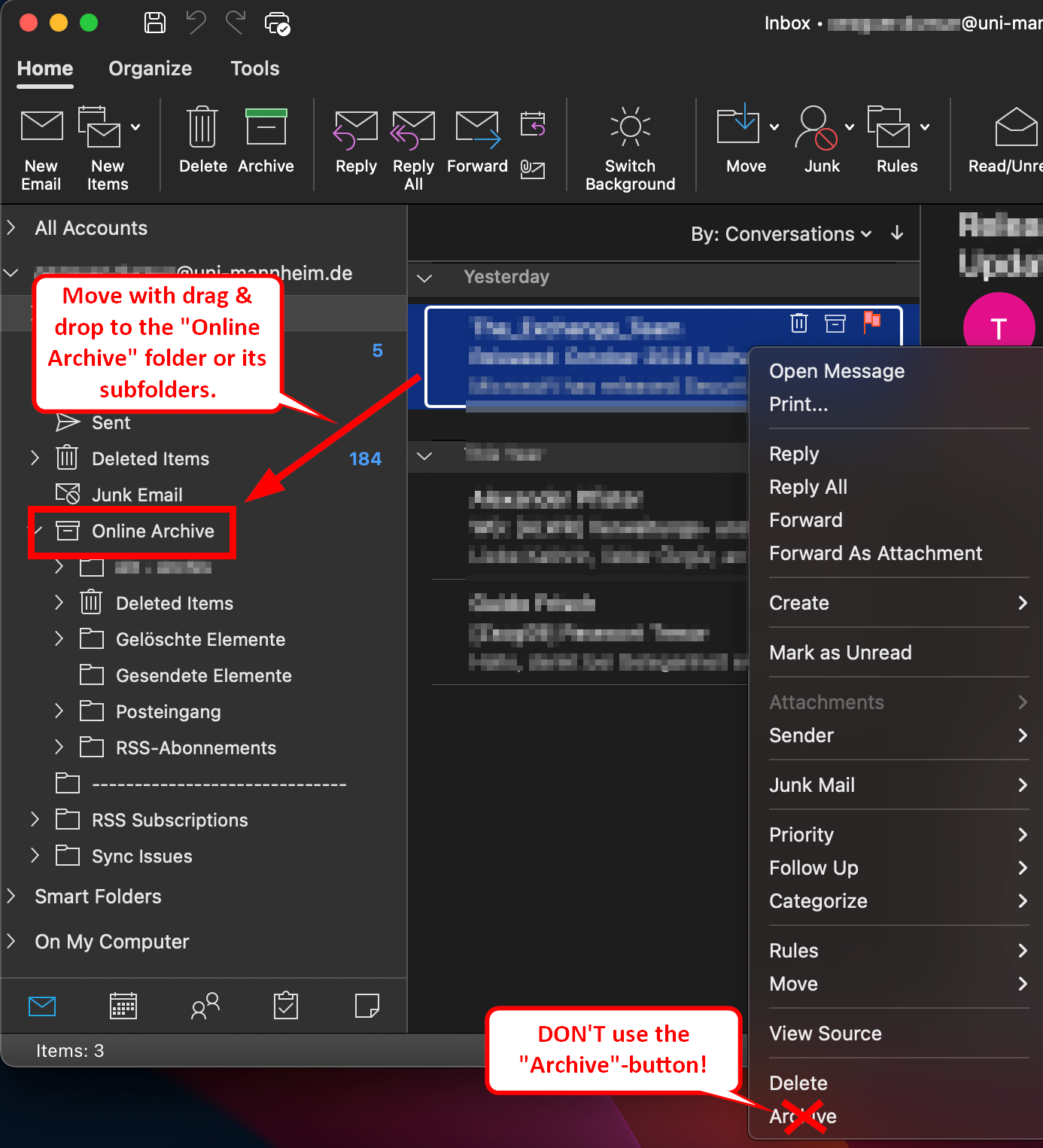1043x1148 pixels.
Task: Expand the Sync Issues folder chevron
Action: tap(35, 855)
